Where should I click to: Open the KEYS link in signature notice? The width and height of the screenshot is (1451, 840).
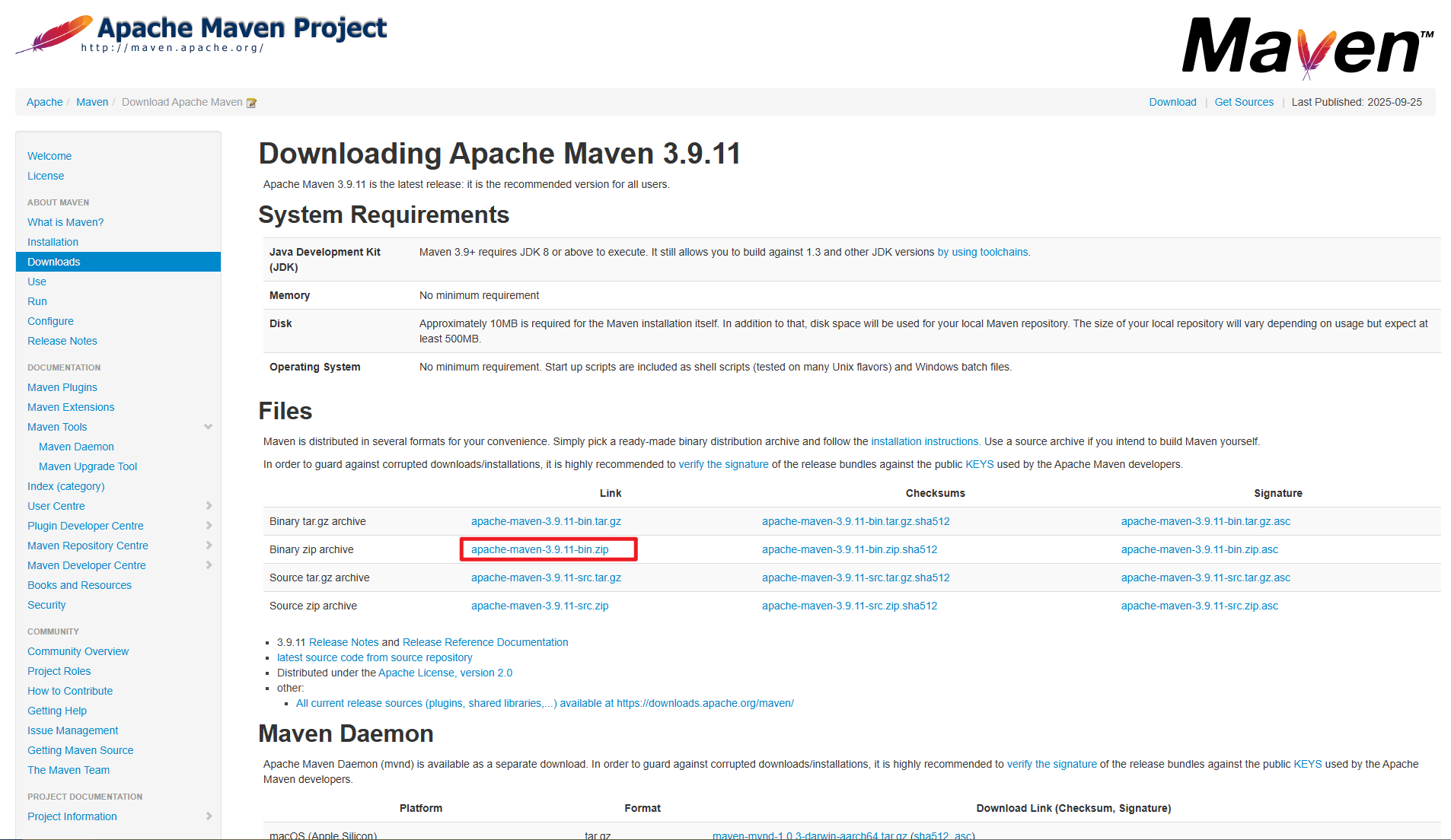coord(980,463)
